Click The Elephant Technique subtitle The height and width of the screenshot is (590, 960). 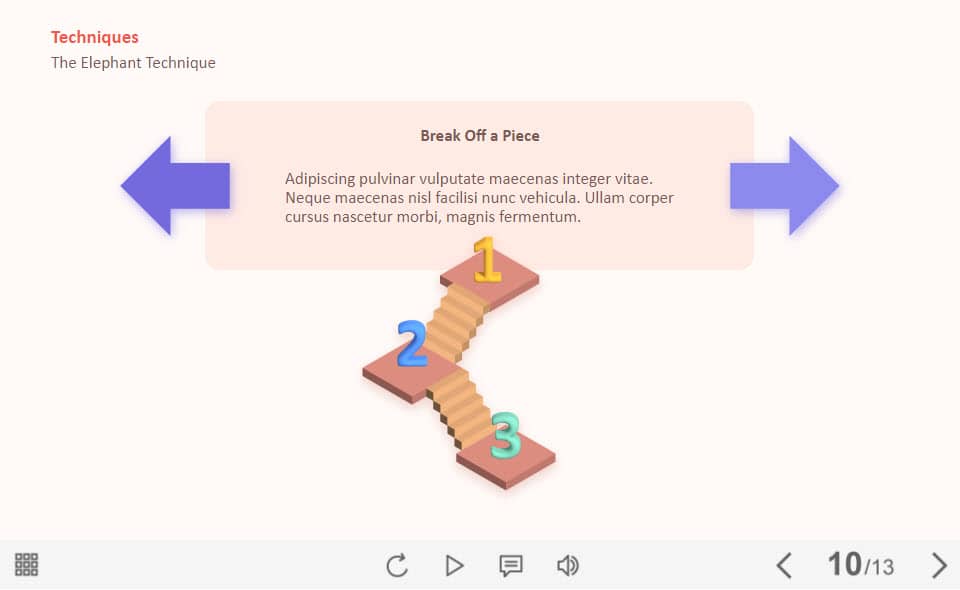click(133, 62)
